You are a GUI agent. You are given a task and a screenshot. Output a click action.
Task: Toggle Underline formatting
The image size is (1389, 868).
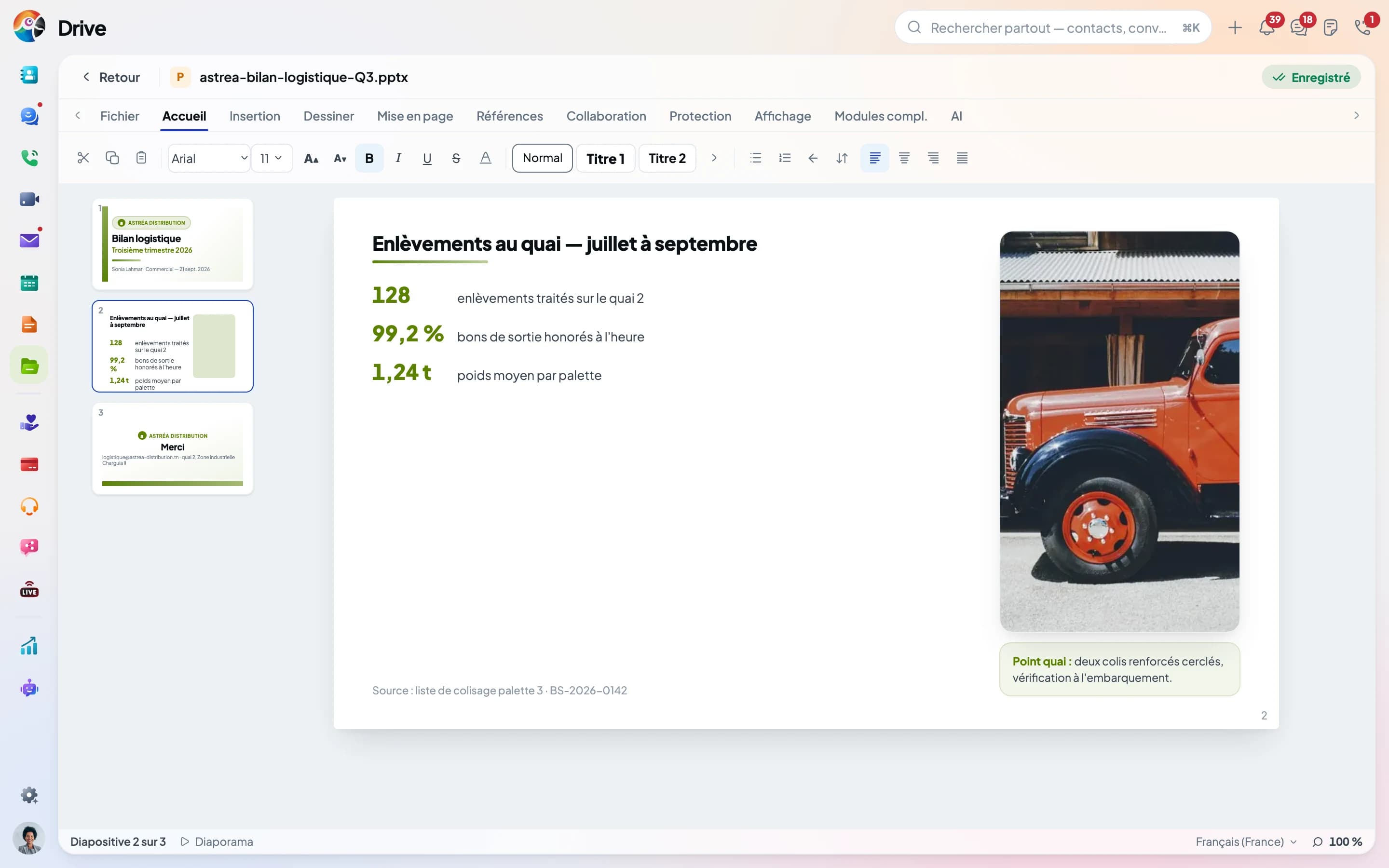pyautogui.click(x=427, y=158)
